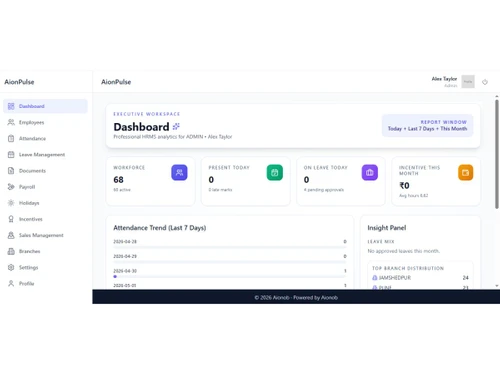Viewport: 500px width, 375px height.
Task: Click the Present Today card value
Action: (x=211, y=180)
